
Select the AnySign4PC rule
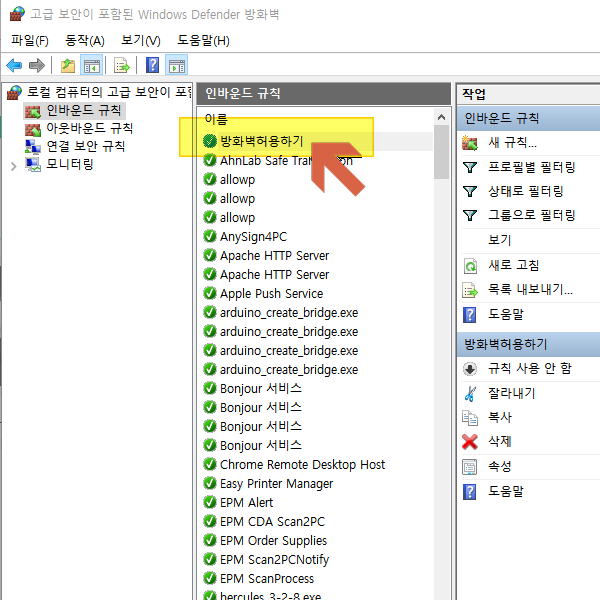253,236
